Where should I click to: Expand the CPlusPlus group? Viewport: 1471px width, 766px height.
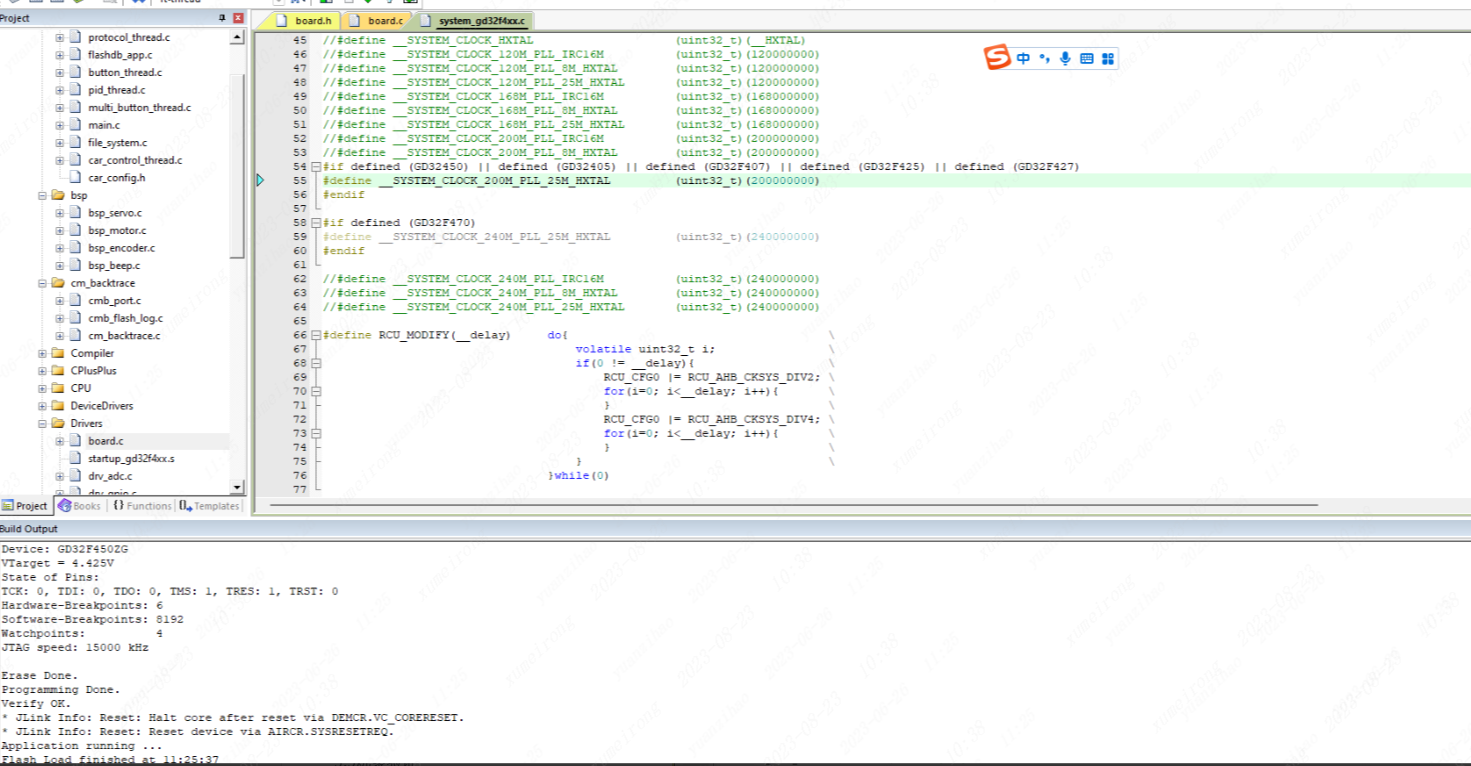42,371
